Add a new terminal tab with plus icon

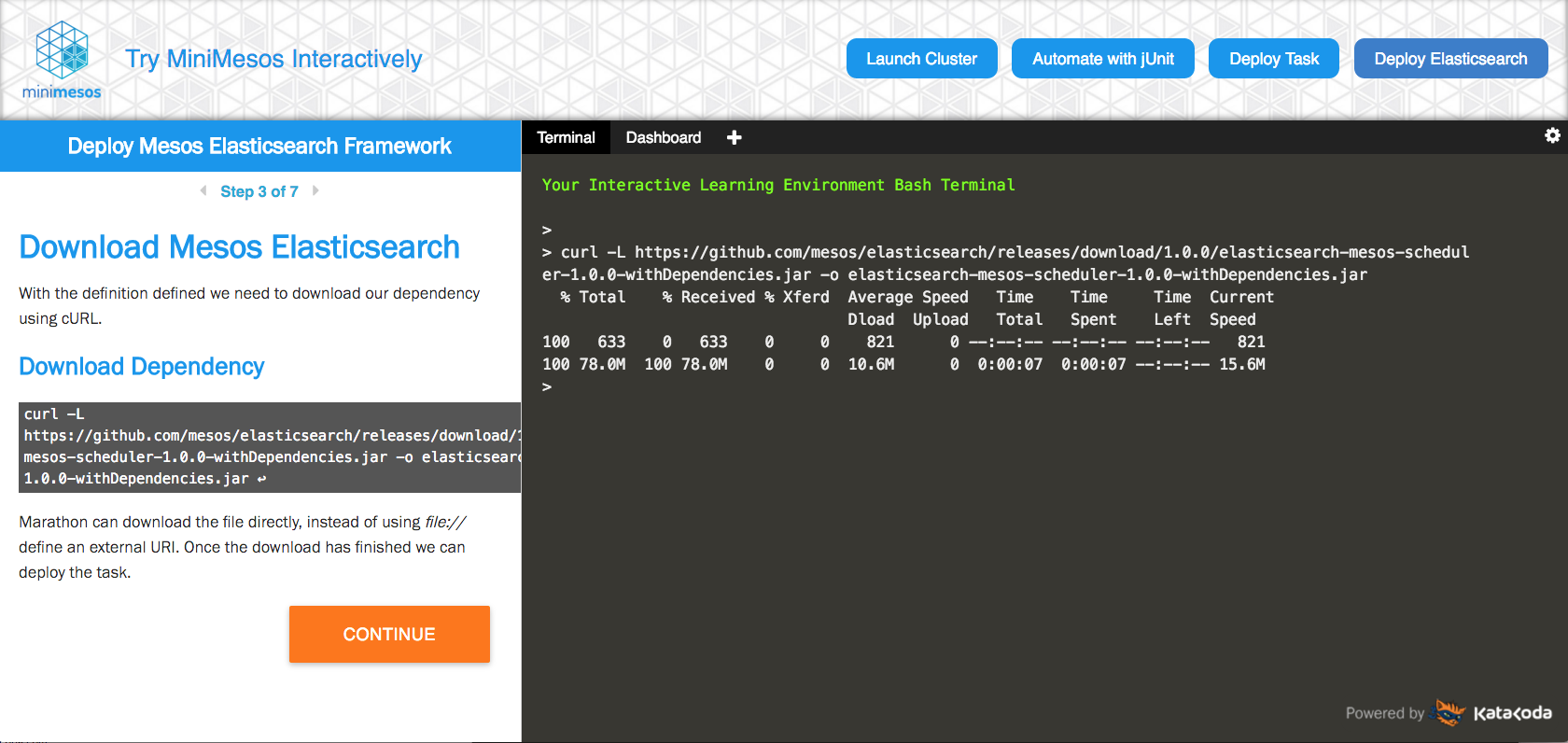(735, 137)
